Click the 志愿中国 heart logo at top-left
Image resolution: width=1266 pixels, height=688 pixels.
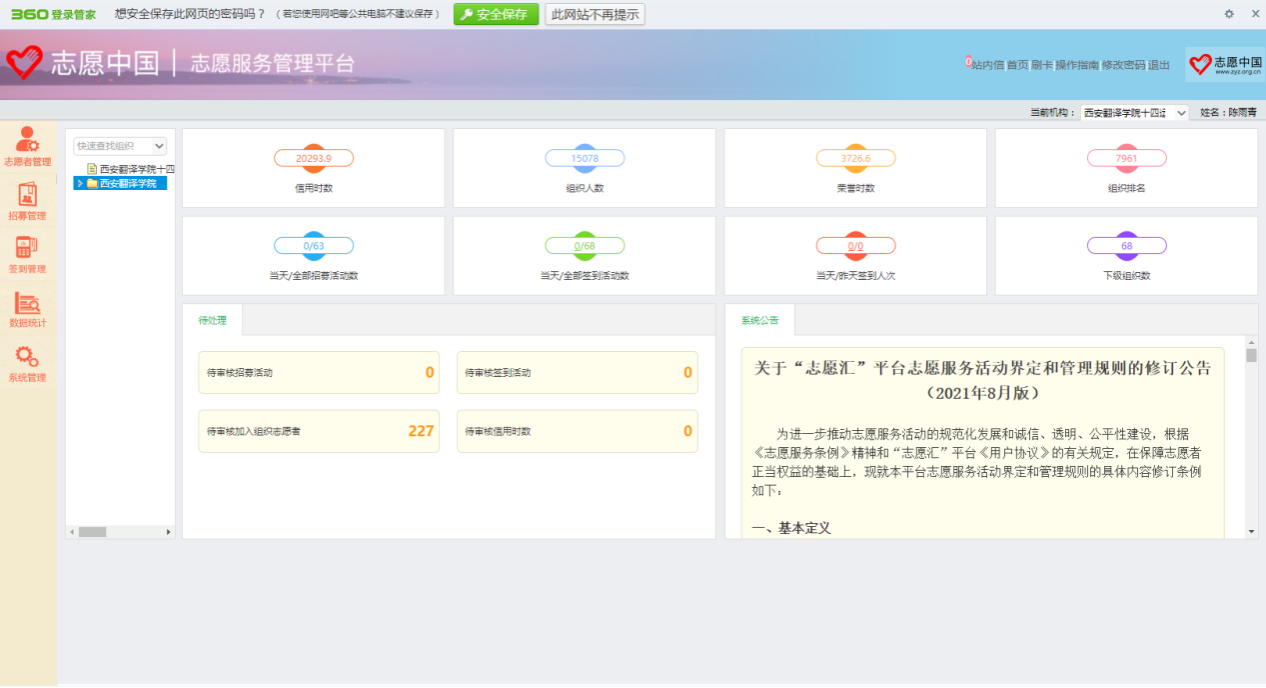tap(25, 64)
